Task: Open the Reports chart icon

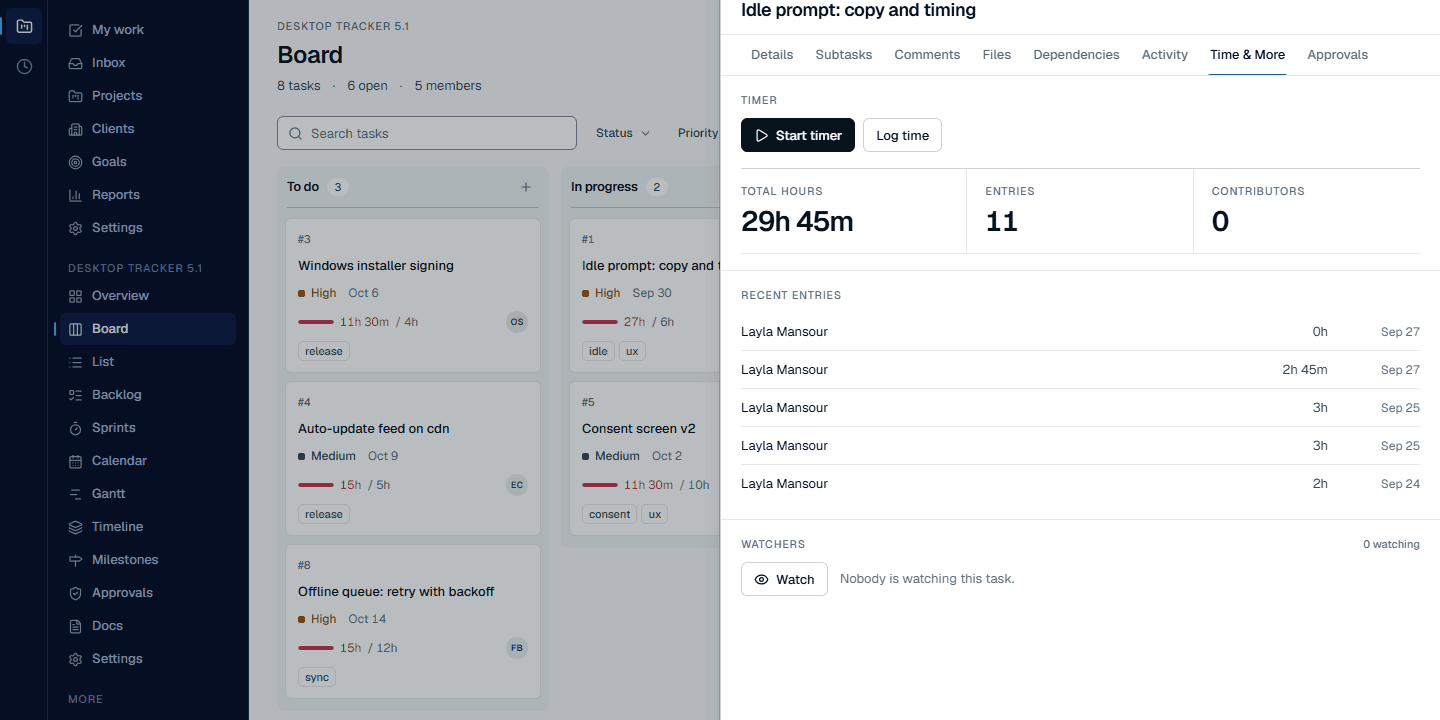Action: point(75,195)
